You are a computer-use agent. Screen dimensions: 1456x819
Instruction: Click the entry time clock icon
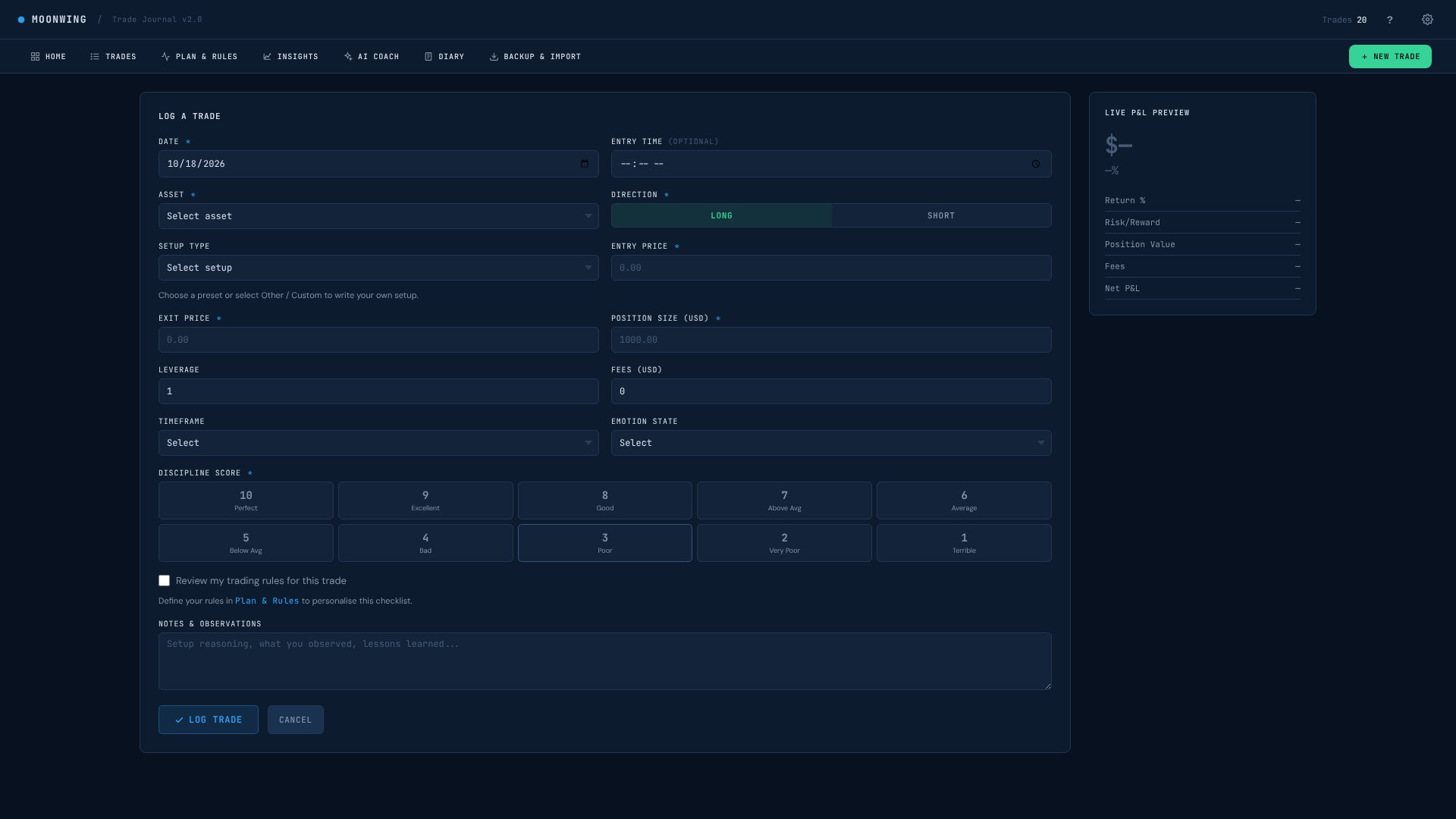[1036, 164]
